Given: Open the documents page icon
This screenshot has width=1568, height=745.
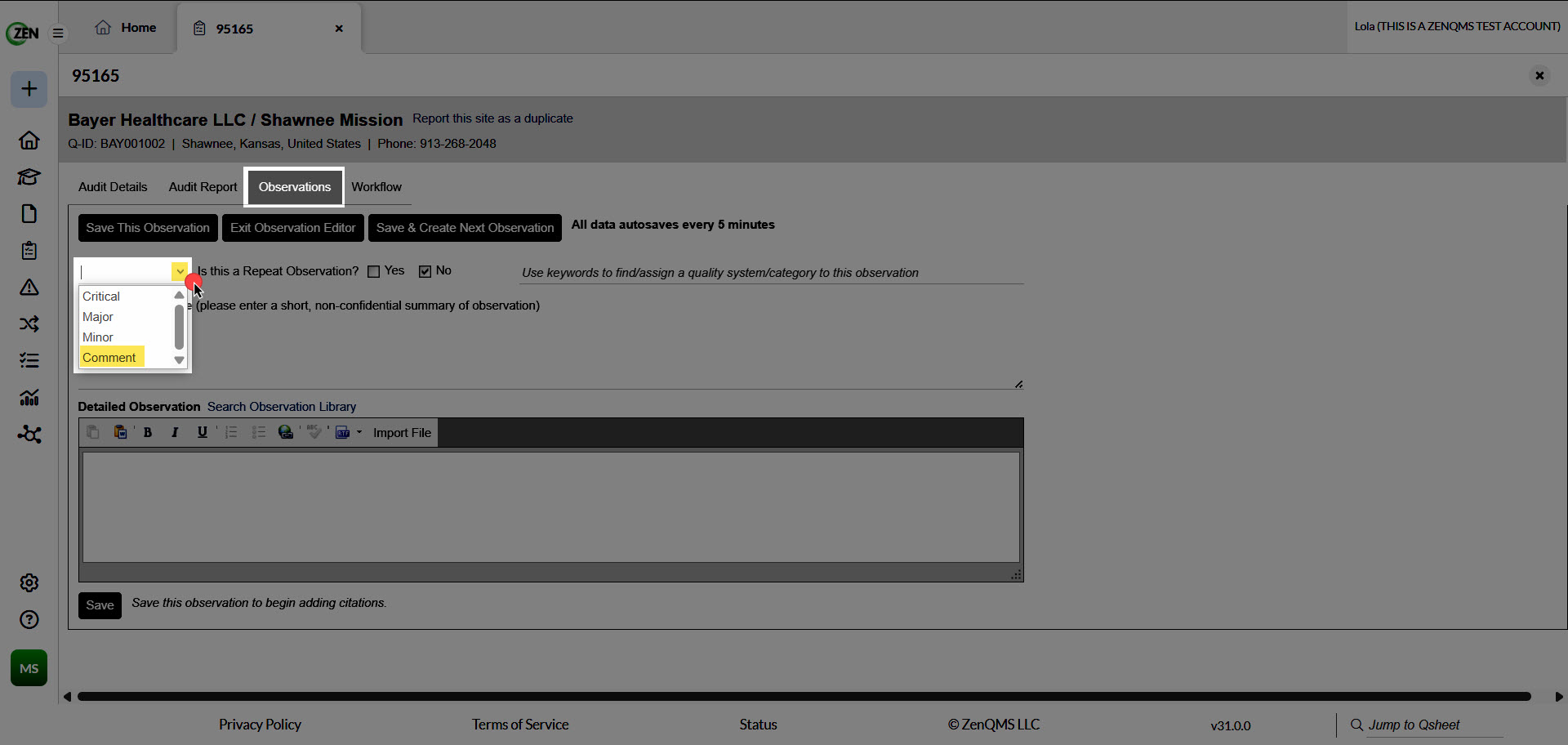Looking at the screenshot, I should pos(29,213).
